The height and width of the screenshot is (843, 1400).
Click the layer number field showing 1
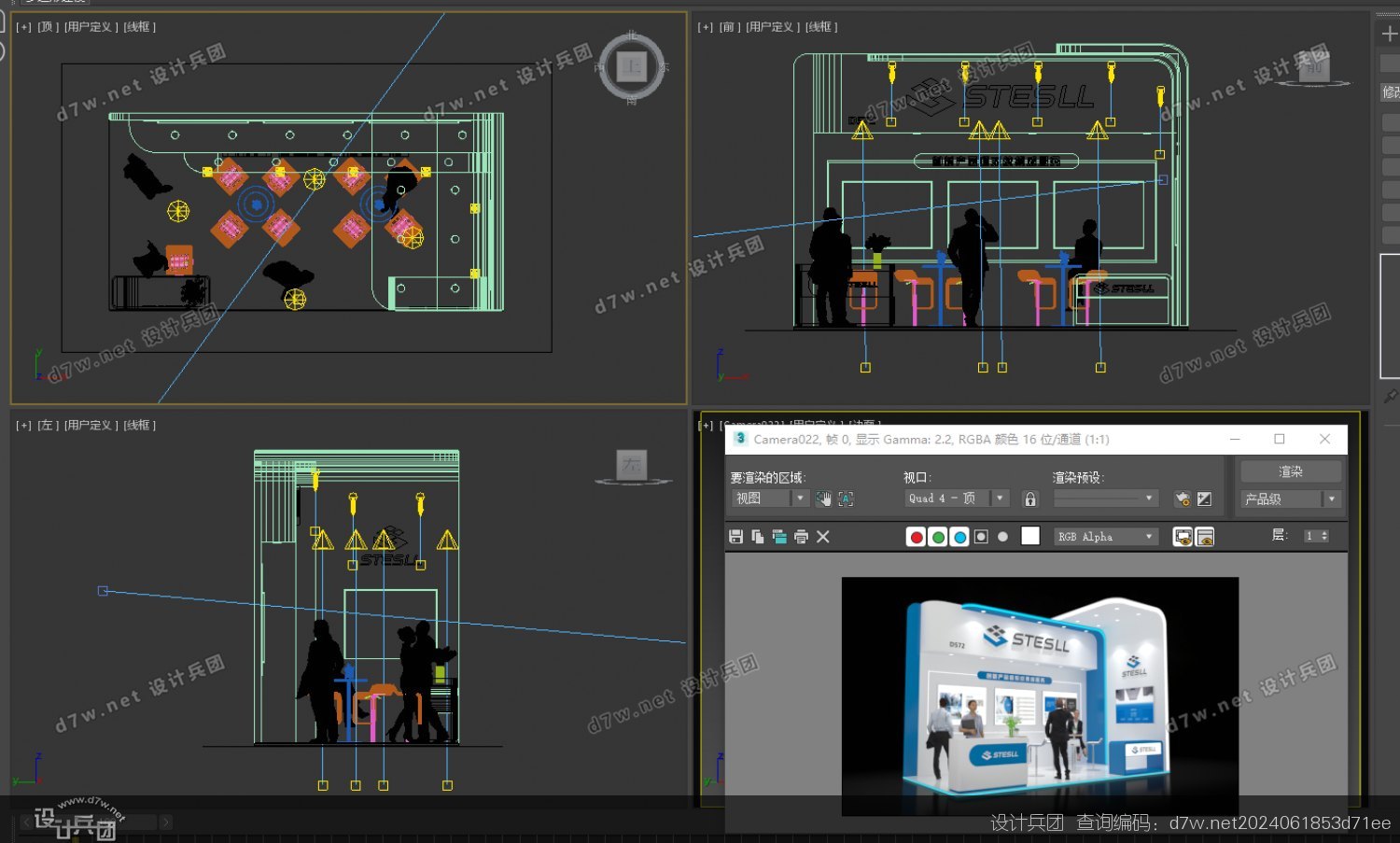click(x=1310, y=536)
